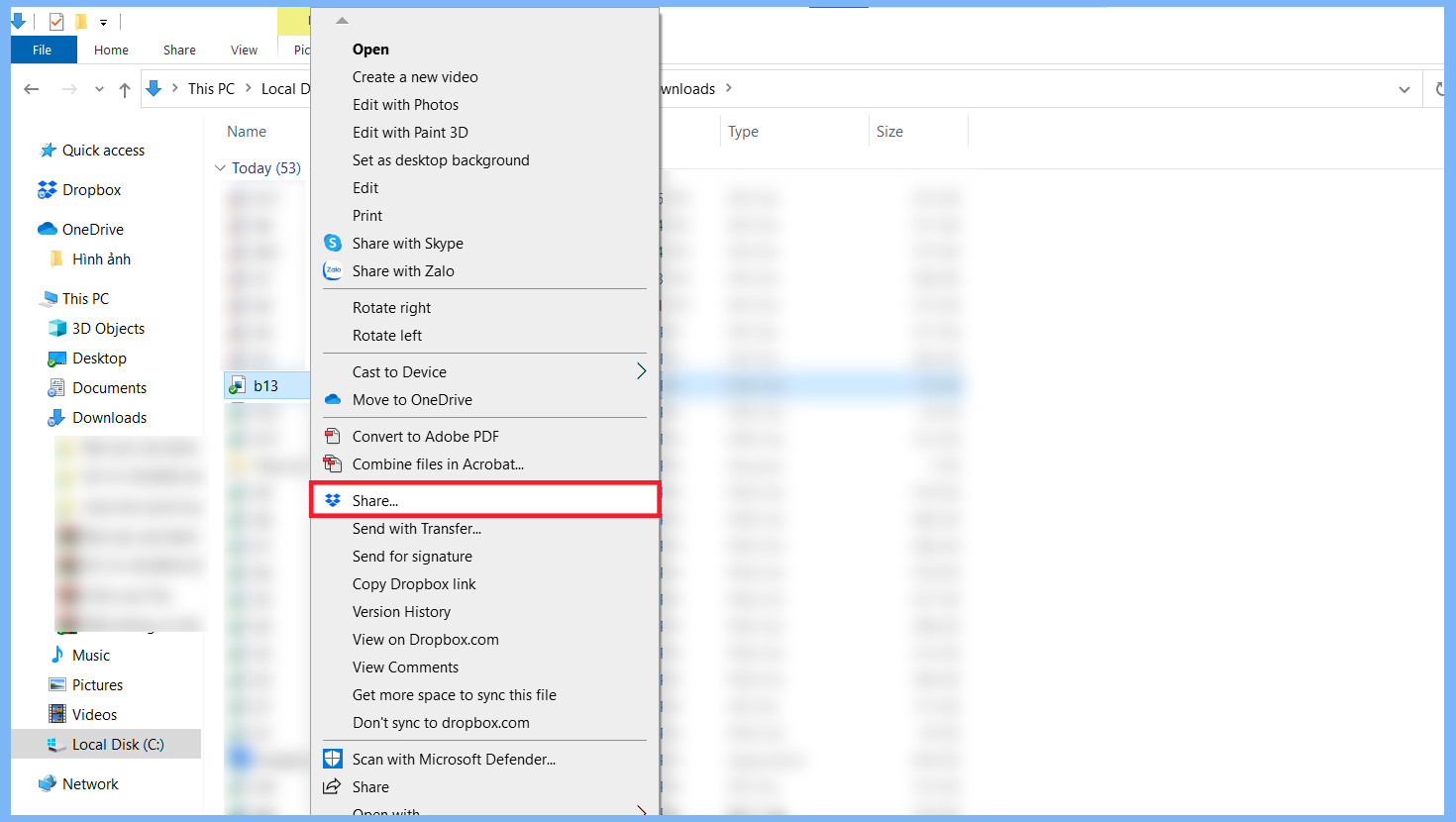
Task: Click the Pictures folder icon in the sidebar
Action: 57,684
